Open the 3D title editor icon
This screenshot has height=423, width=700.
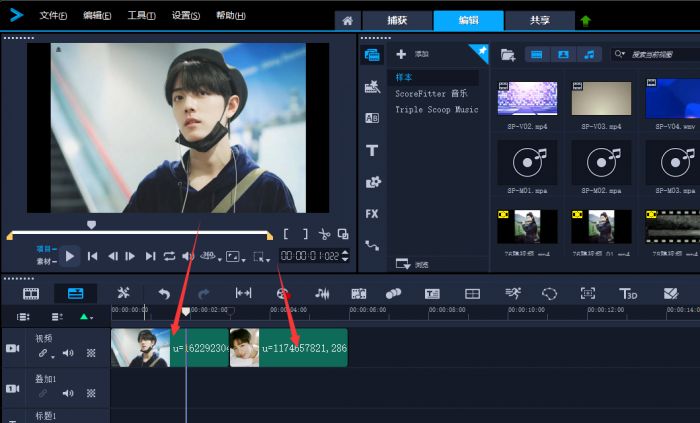[628, 293]
